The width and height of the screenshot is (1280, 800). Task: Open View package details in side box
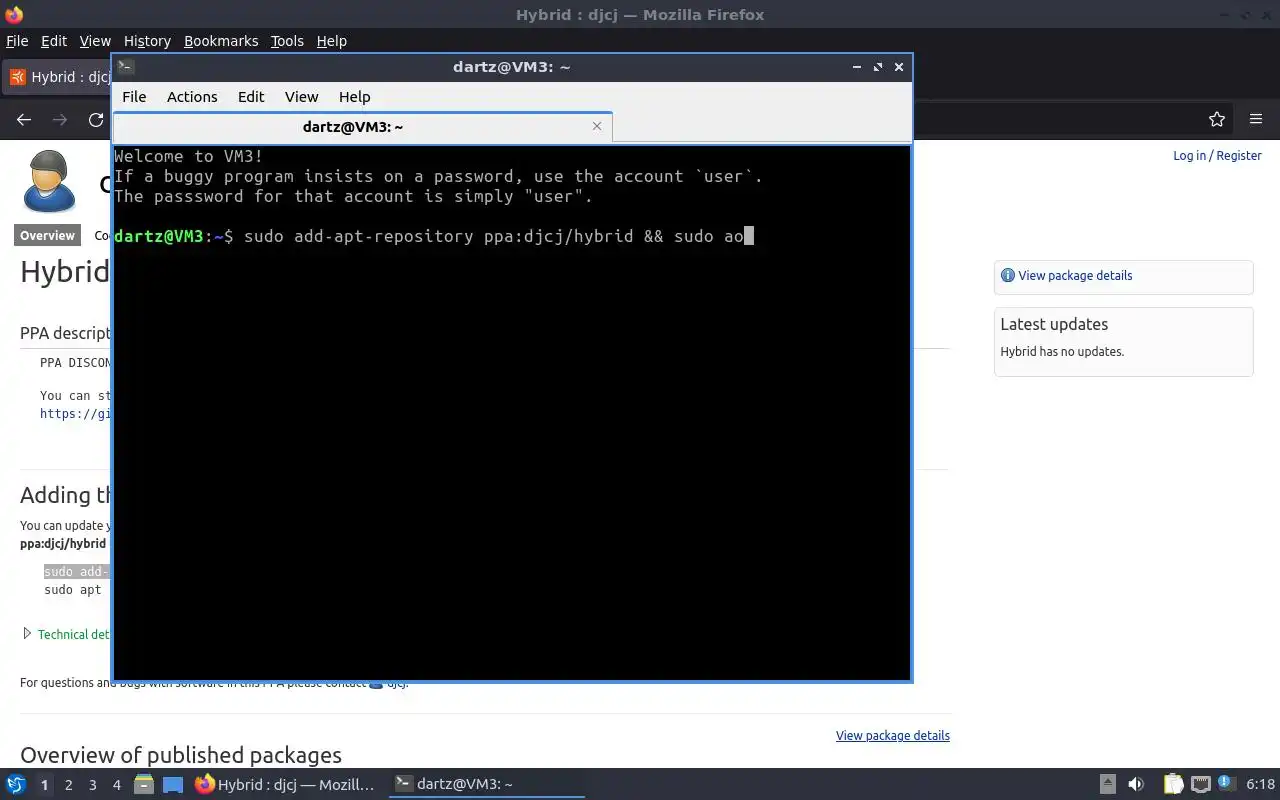1075,276
